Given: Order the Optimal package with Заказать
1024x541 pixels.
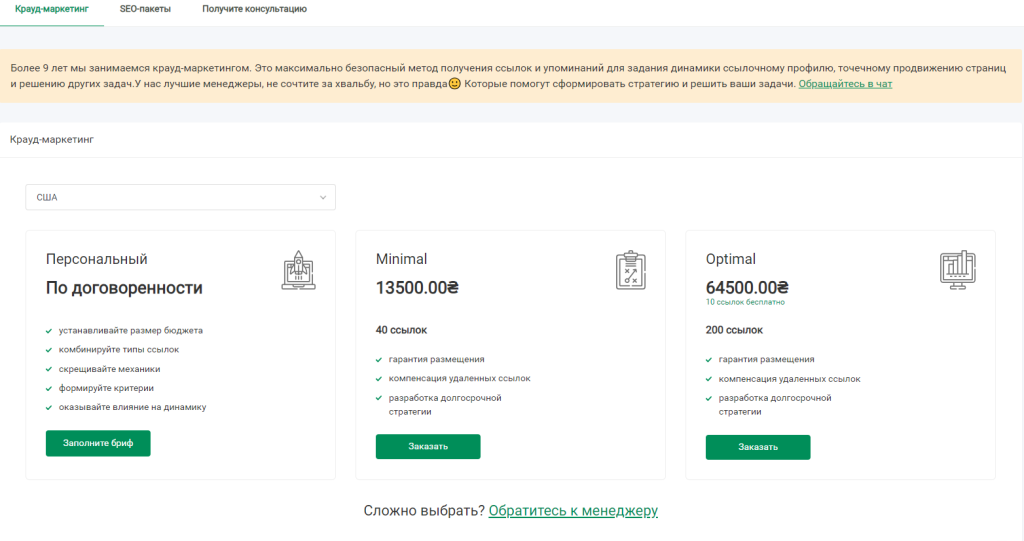Looking at the screenshot, I should [758, 446].
